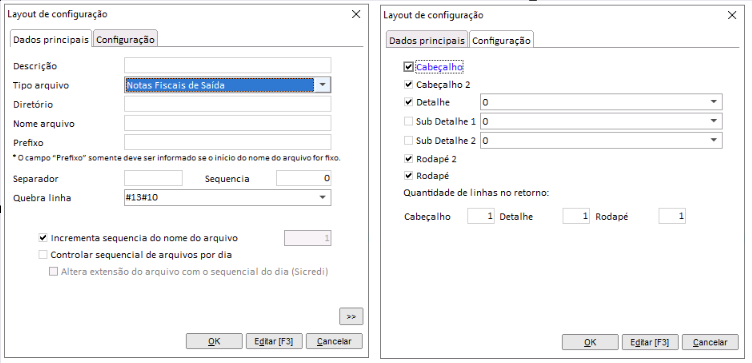Focus the Separador input field
This screenshot has height=363, width=752.
click(x=153, y=178)
